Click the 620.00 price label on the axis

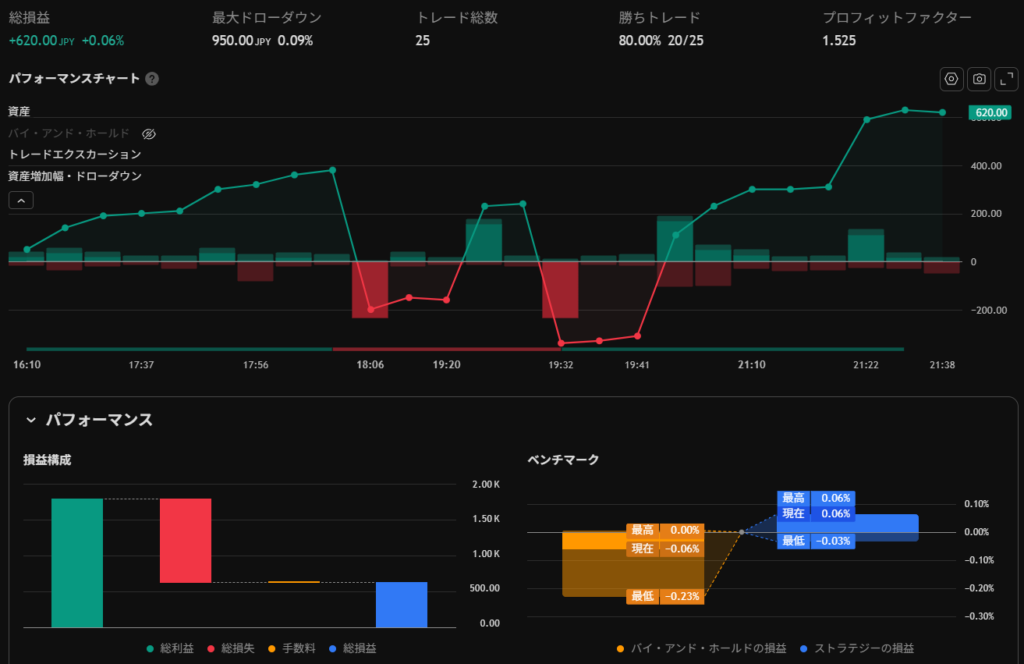tap(990, 113)
